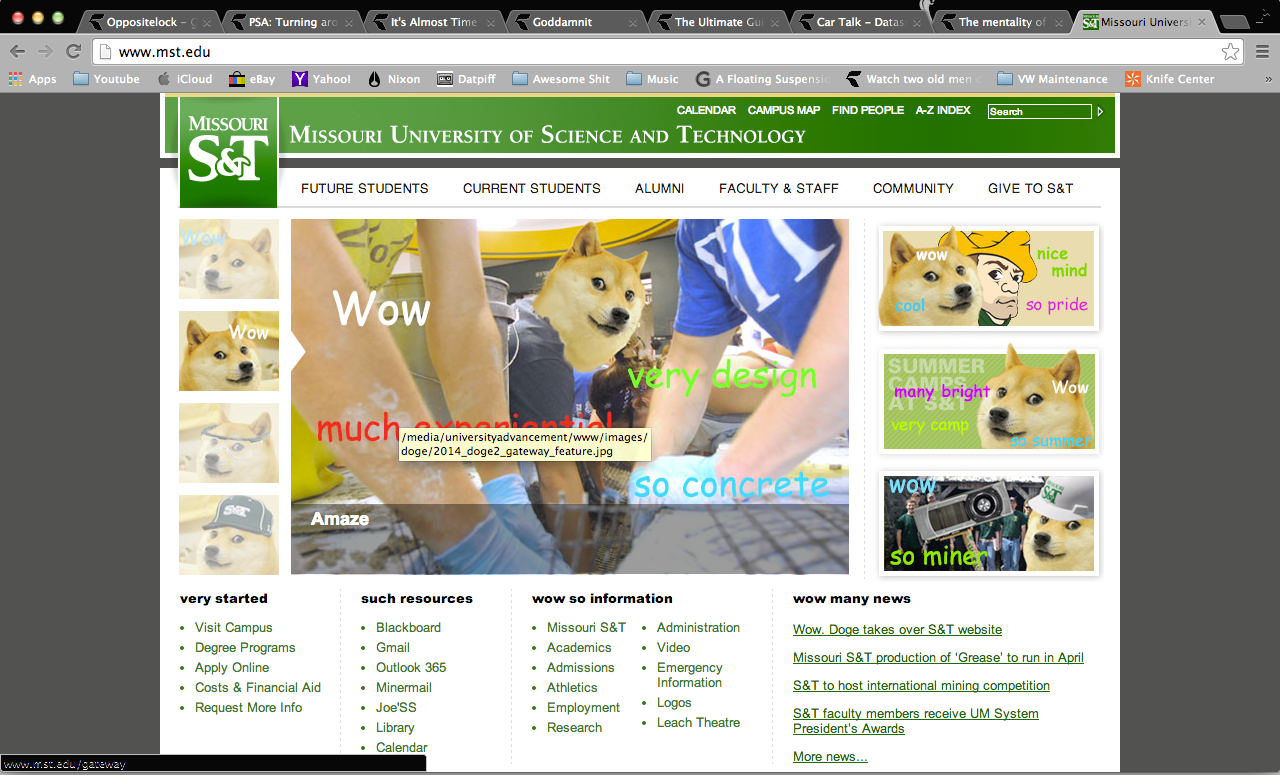Open the Degree Programs link
1280x775 pixels.
coord(245,648)
